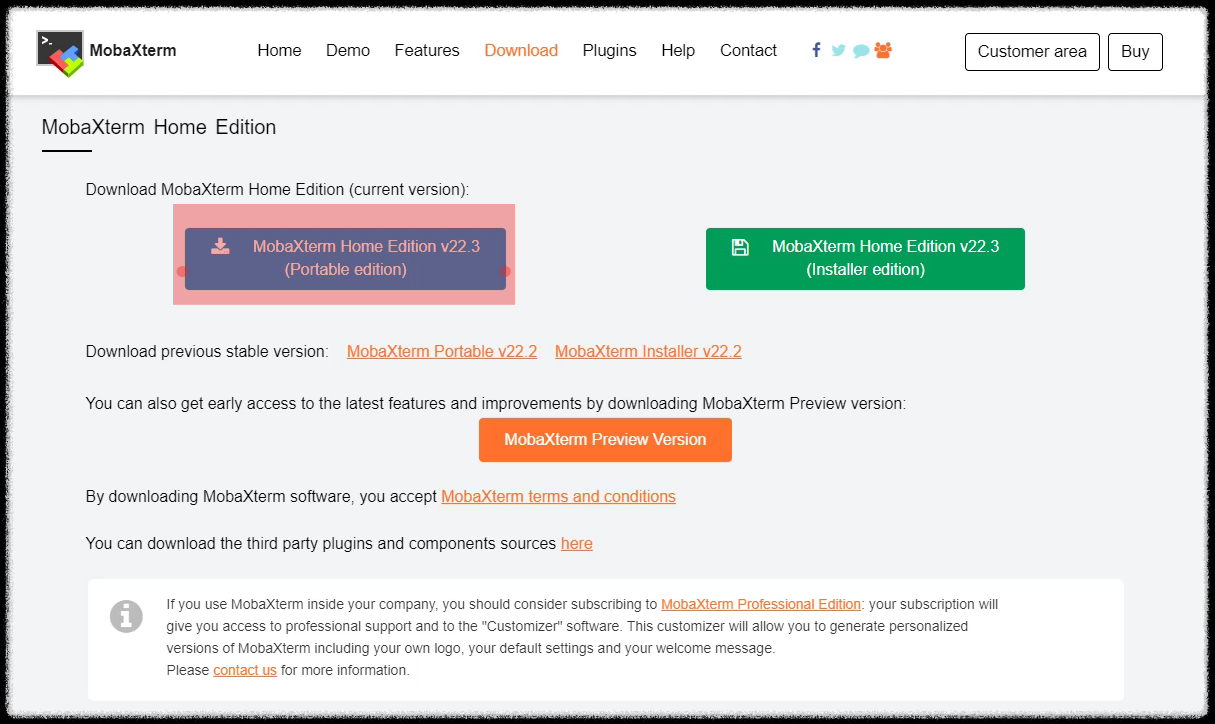Download Home Edition v22.3 Installer edition
Image resolution: width=1215 pixels, height=724 pixels.
point(865,259)
